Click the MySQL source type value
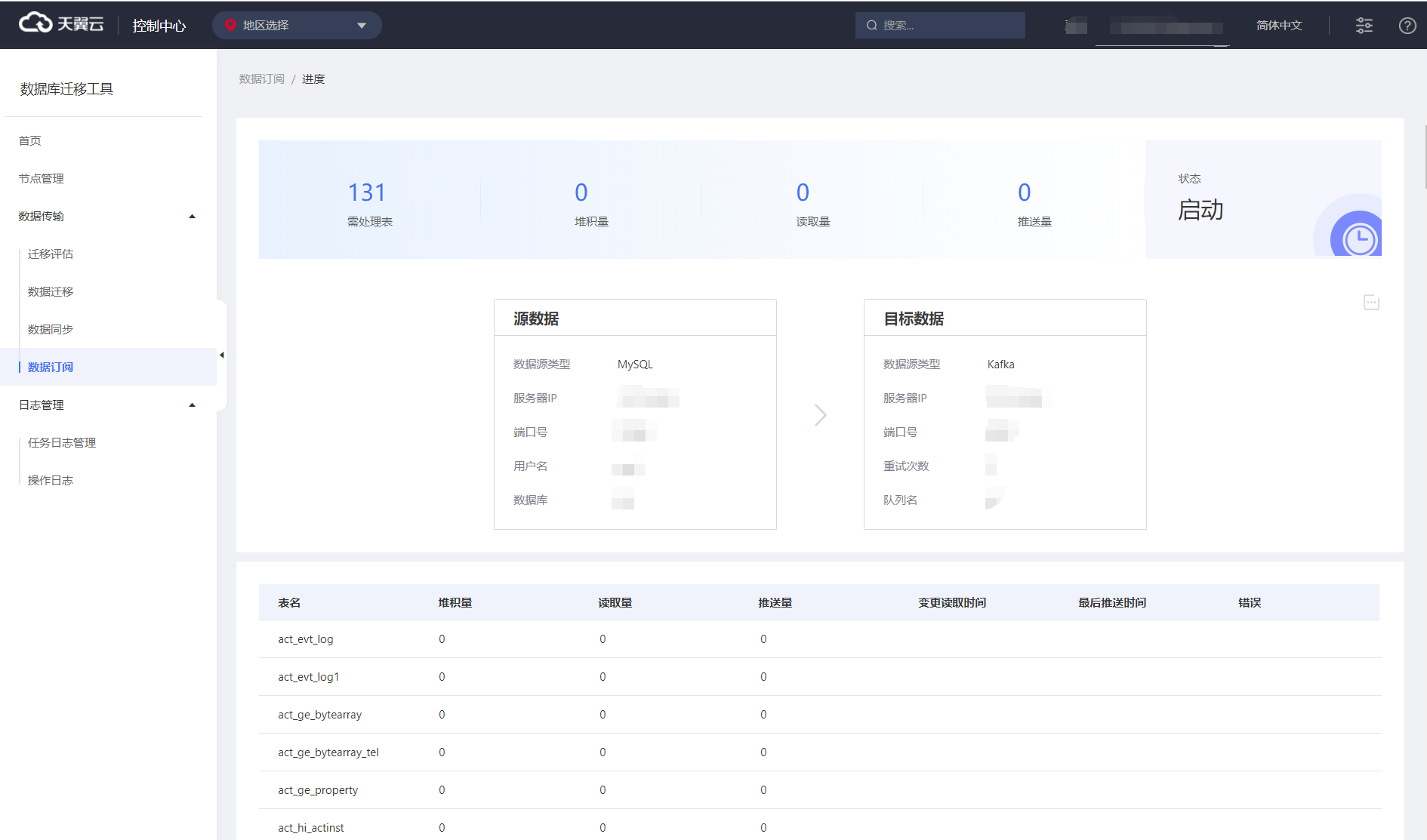 click(x=635, y=364)
